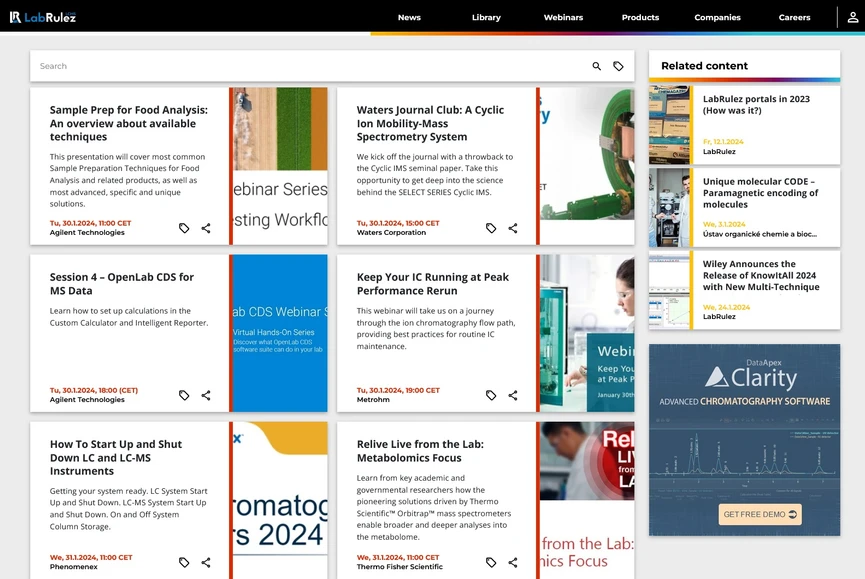Viewport: 865px width, 579px height.
Task: Click the search magnifier icon
Action: pos(596,66)
